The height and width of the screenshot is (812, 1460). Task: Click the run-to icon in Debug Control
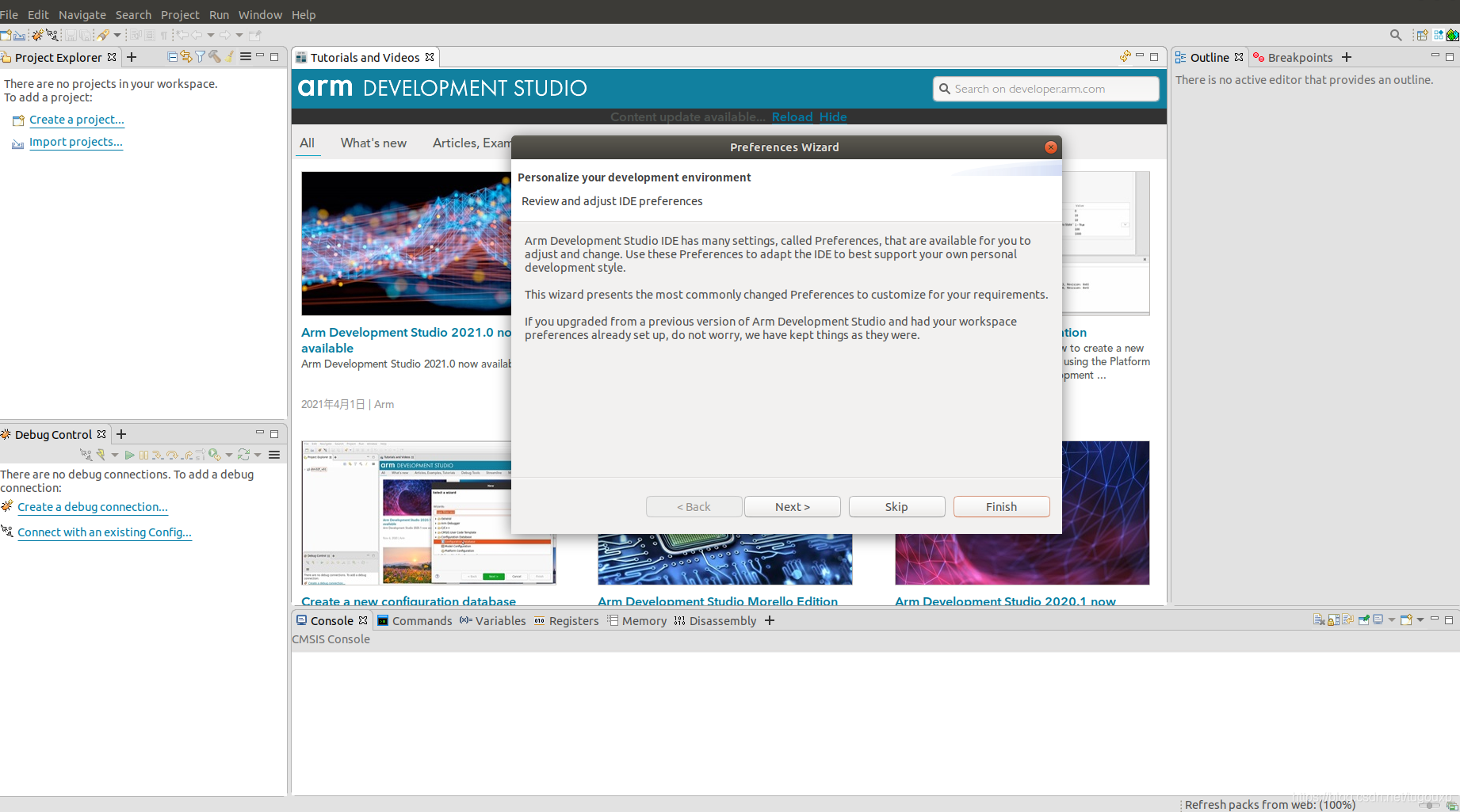214,455
